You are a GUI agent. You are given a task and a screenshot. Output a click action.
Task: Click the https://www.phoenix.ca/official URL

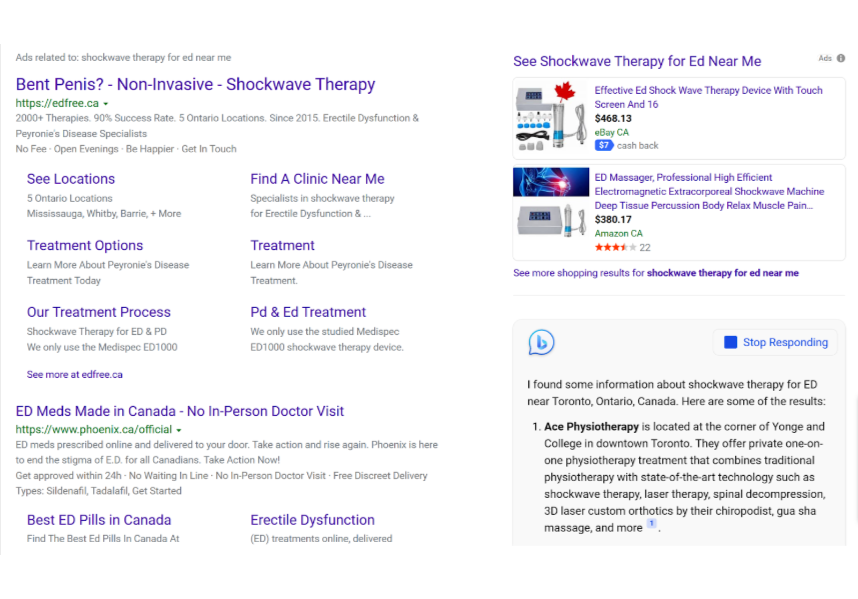click(x=94, y=429)
